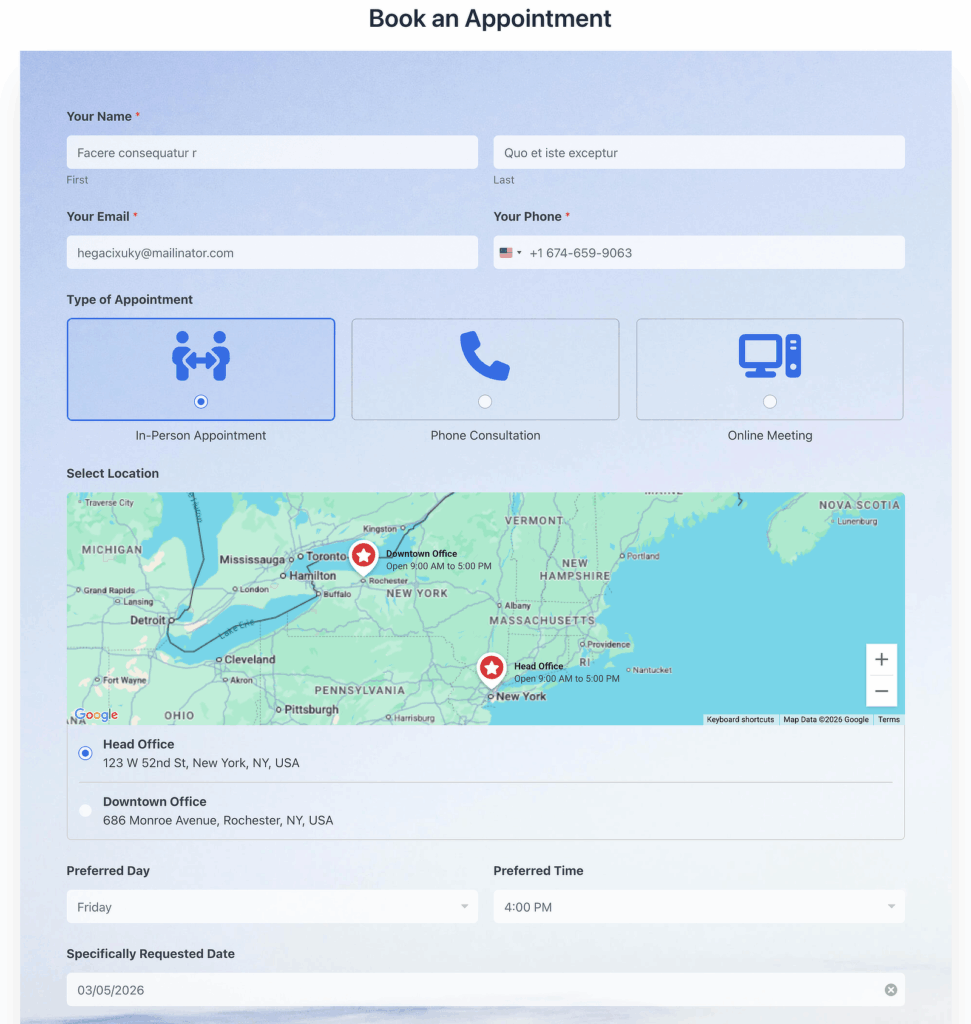Click the US flag on the phone field
971x1024 pixels.
505,252
